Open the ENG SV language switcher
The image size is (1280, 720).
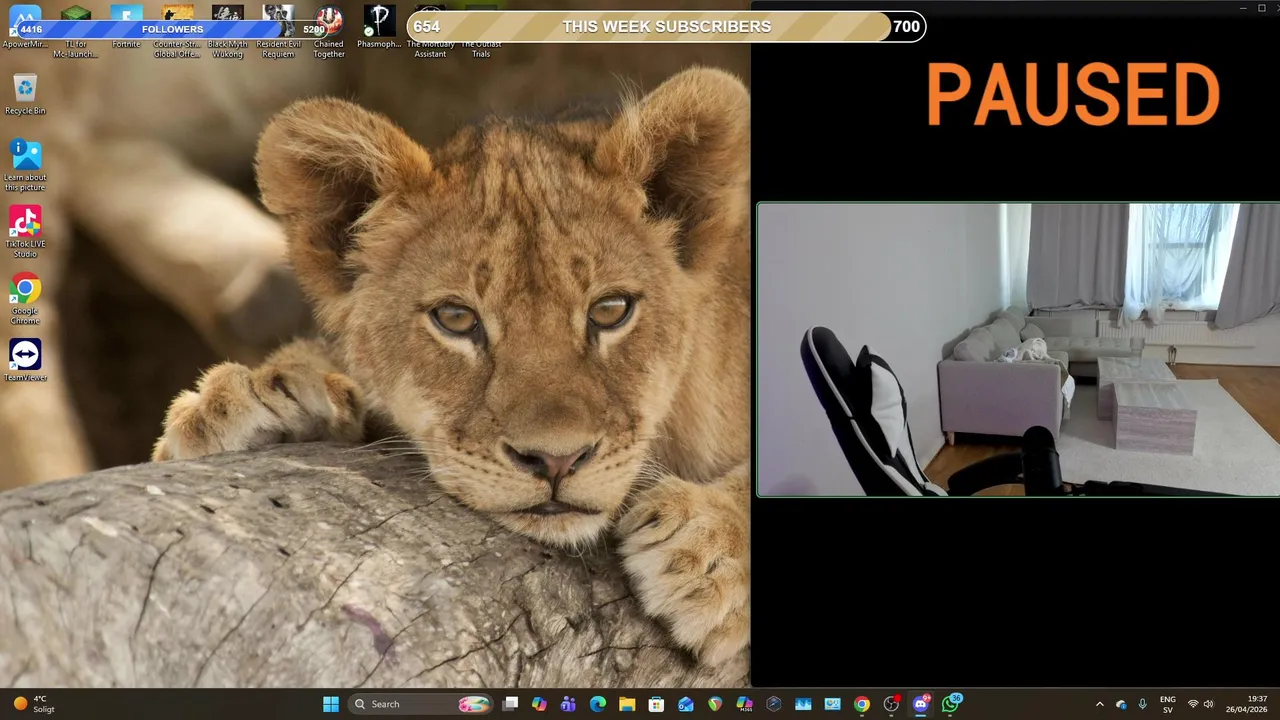tap(1167, 704)
